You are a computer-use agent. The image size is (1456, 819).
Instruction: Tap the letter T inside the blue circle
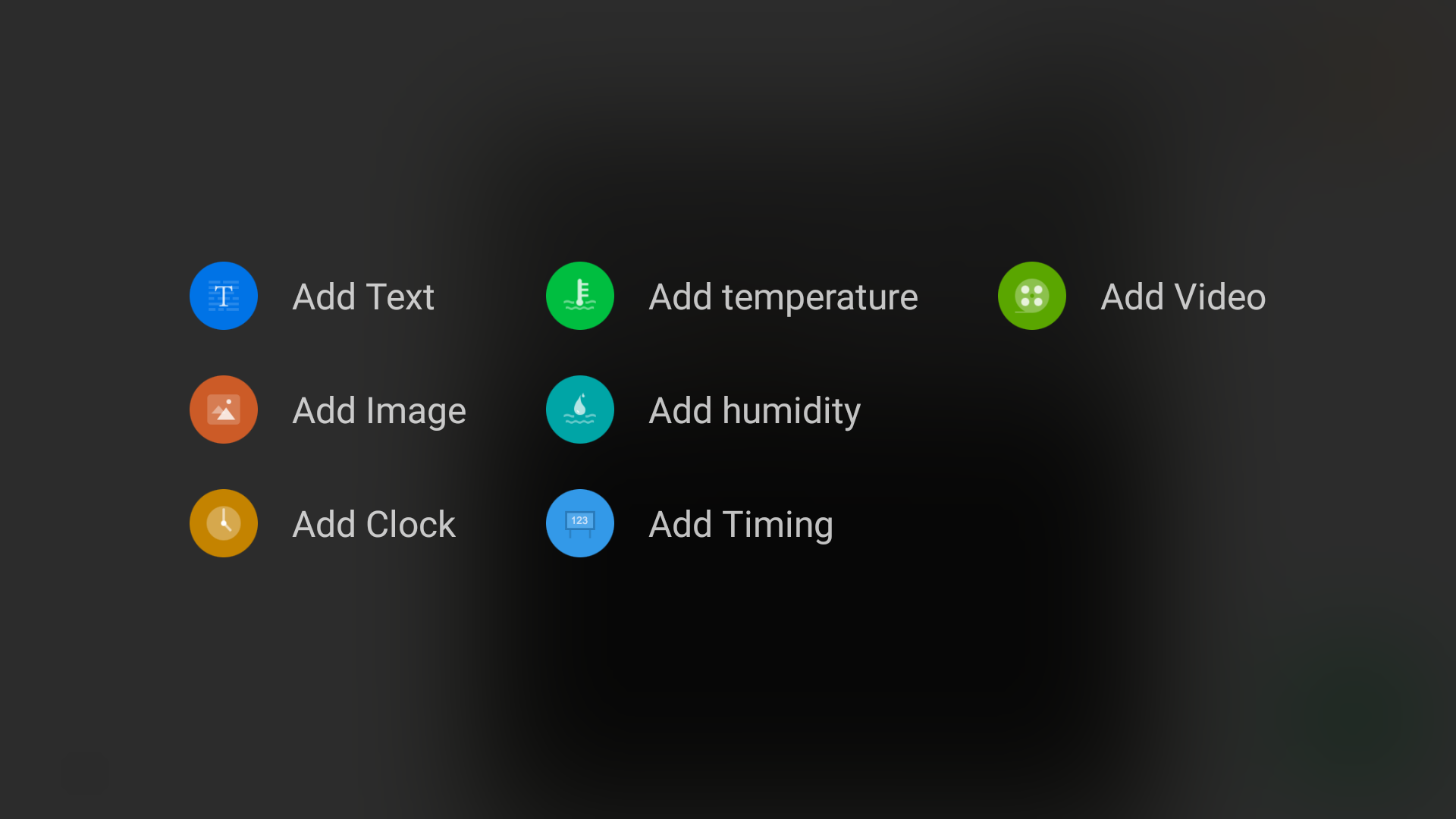pos(224,296)
